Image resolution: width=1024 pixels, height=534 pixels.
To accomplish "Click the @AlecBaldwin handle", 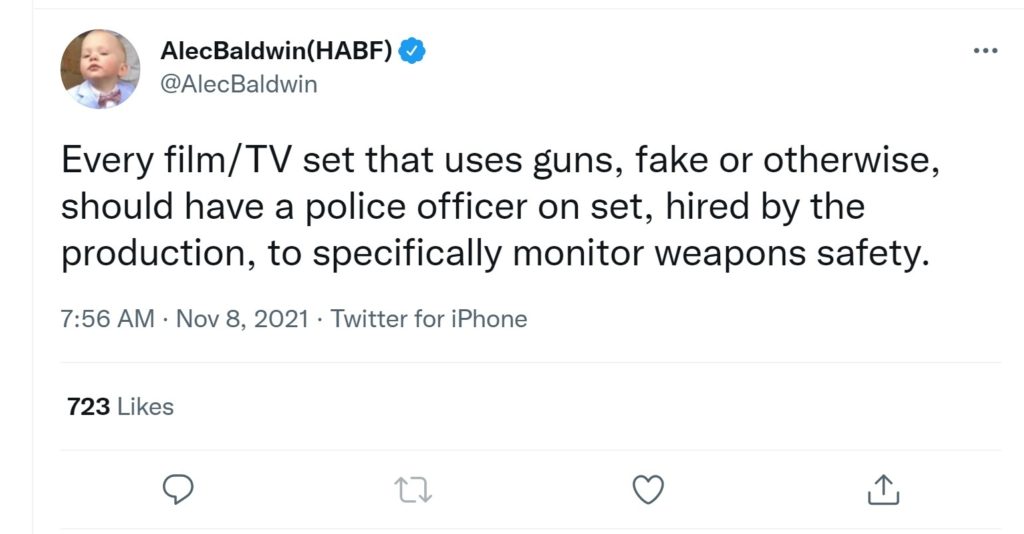I will [238, 84].
